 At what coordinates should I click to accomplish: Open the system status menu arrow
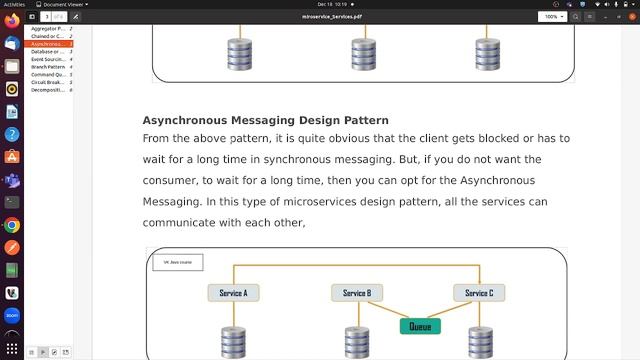point(633,4)
